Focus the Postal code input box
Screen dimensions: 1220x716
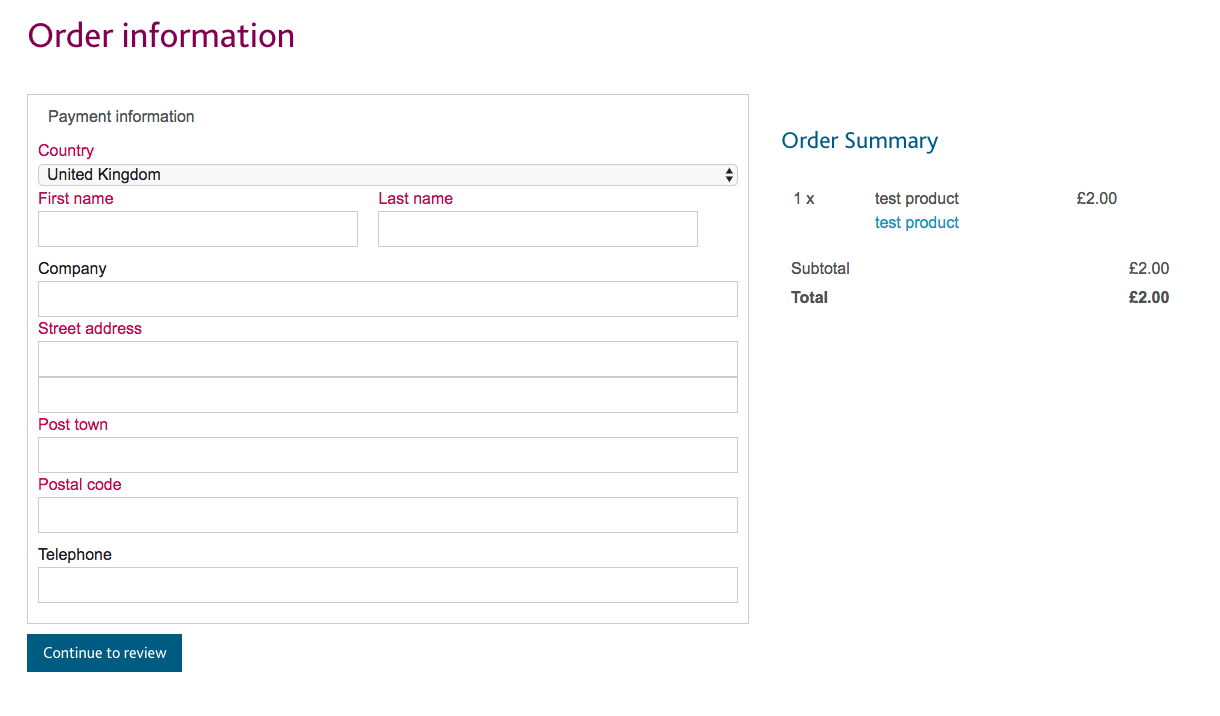click(x=387, y=515)
